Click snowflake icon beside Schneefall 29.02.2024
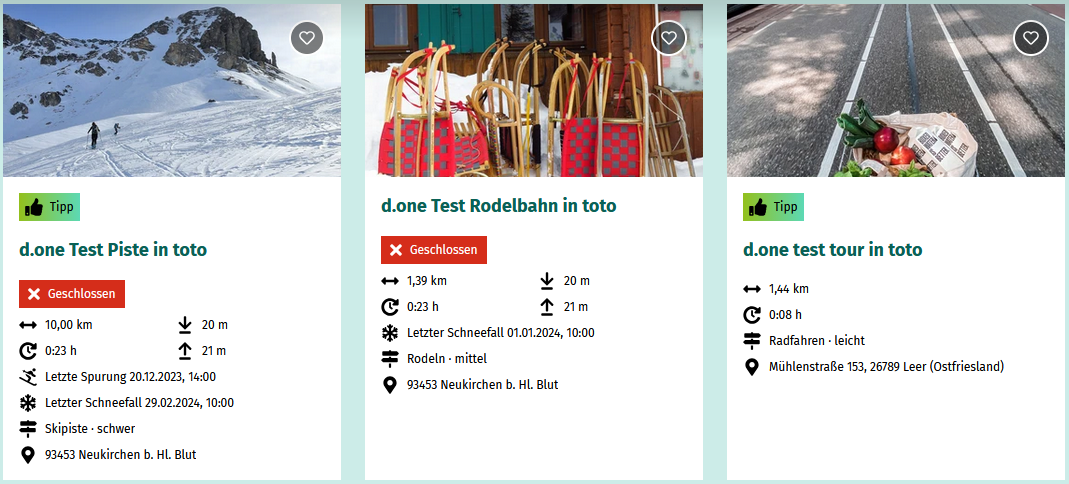Viewport: 1069px width, 484px height. (x=28, y=403)
